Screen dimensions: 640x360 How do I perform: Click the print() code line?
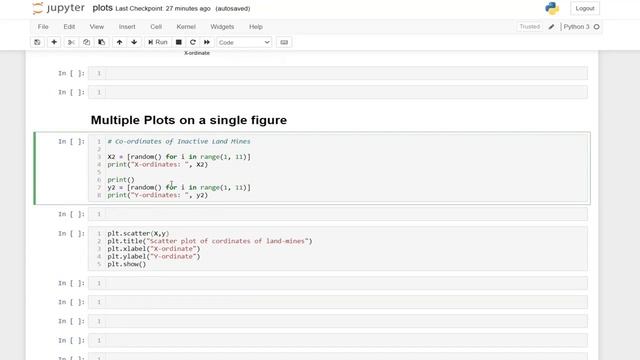point(121,180)
